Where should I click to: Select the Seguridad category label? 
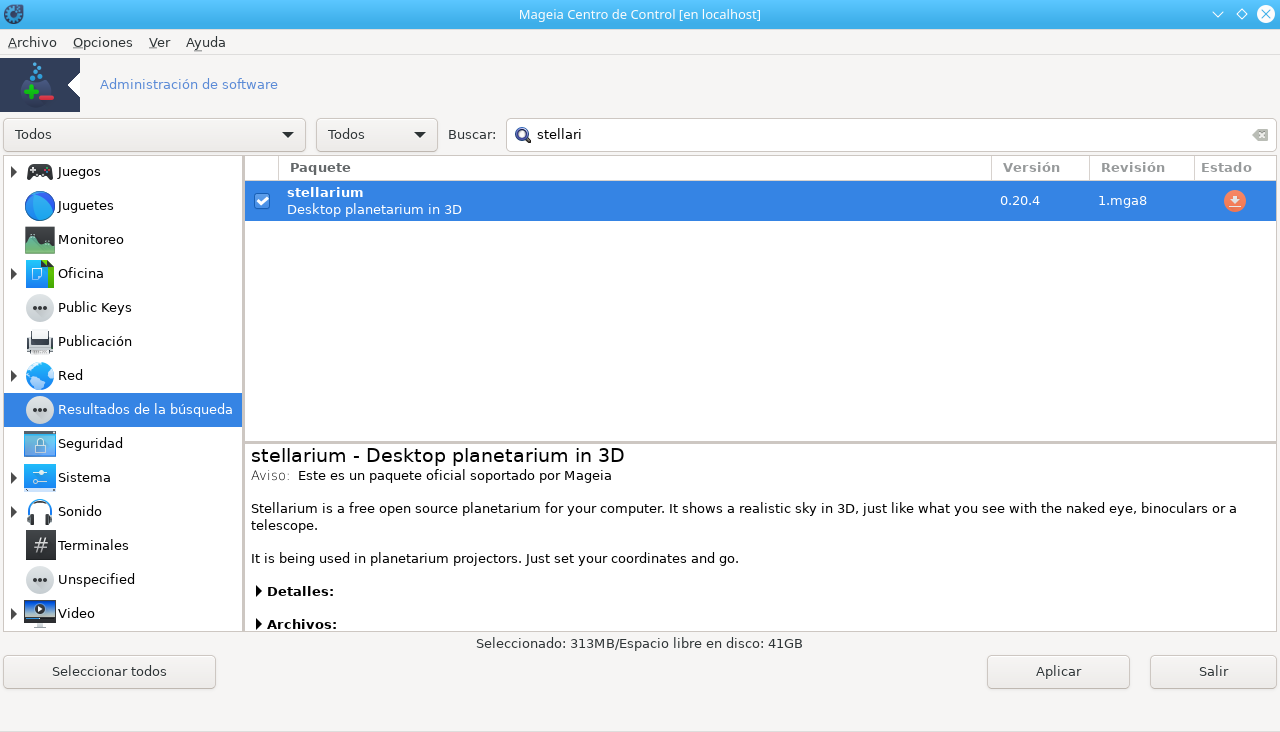(x=90, y=444)
